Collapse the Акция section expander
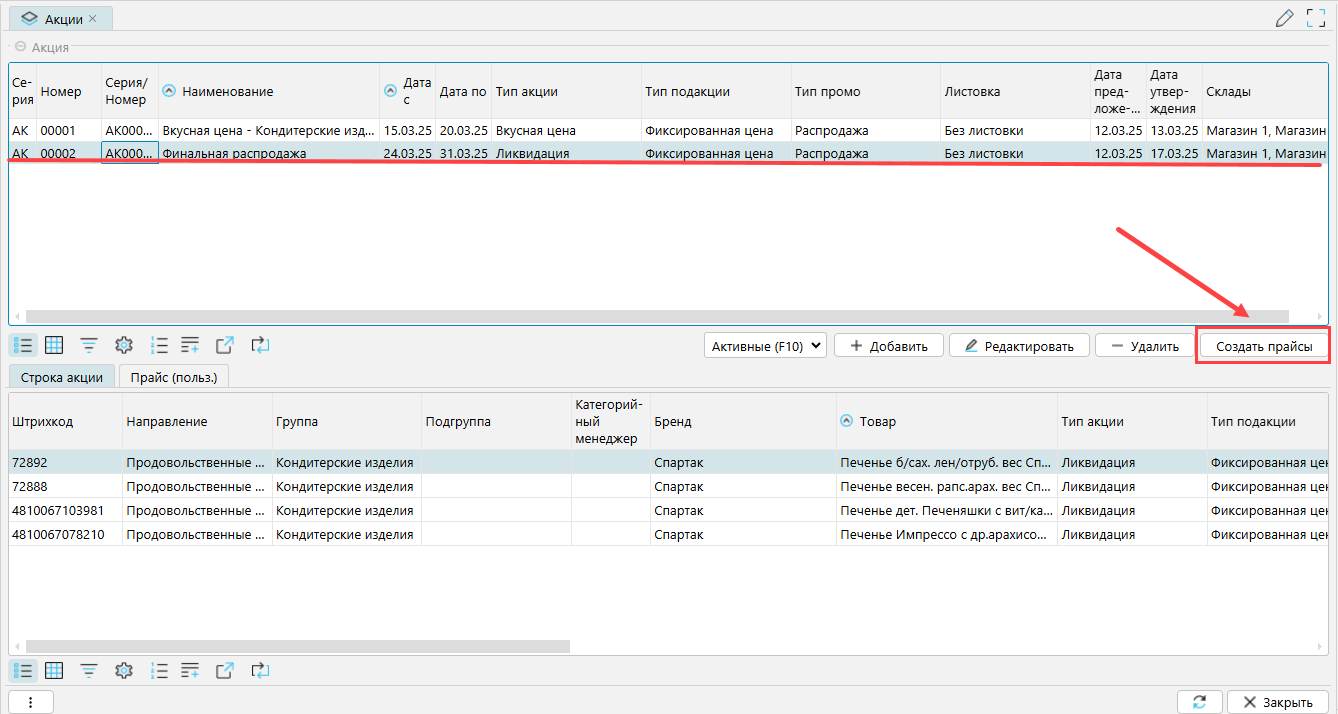 click(x=20, y=47)
